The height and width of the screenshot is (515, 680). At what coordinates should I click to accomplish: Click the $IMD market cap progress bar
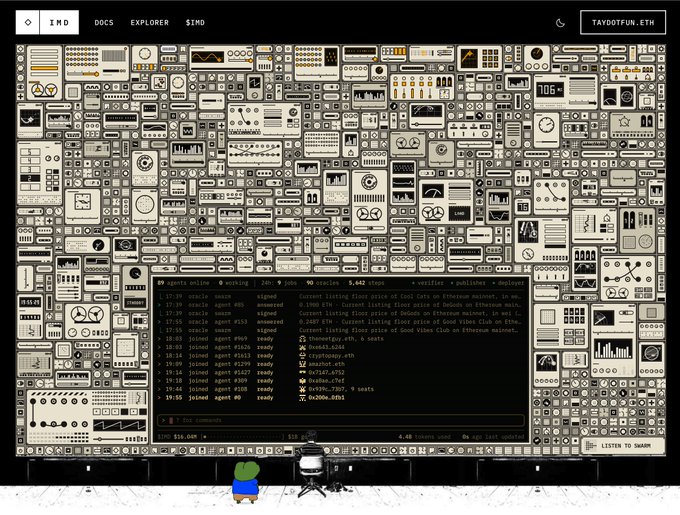pyautogui.click(x=243, y=437)
